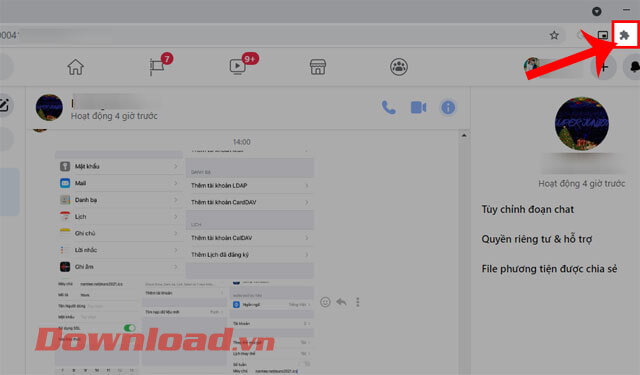Click Hoạt động 4 giờ trước header status

[114, 116]
